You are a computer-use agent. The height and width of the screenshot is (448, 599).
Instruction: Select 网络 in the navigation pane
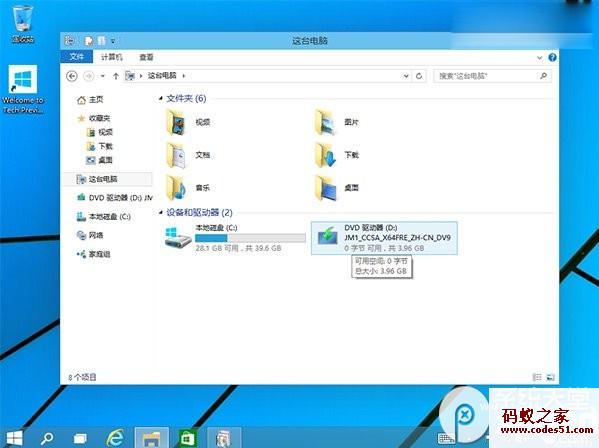click(90, 235)
